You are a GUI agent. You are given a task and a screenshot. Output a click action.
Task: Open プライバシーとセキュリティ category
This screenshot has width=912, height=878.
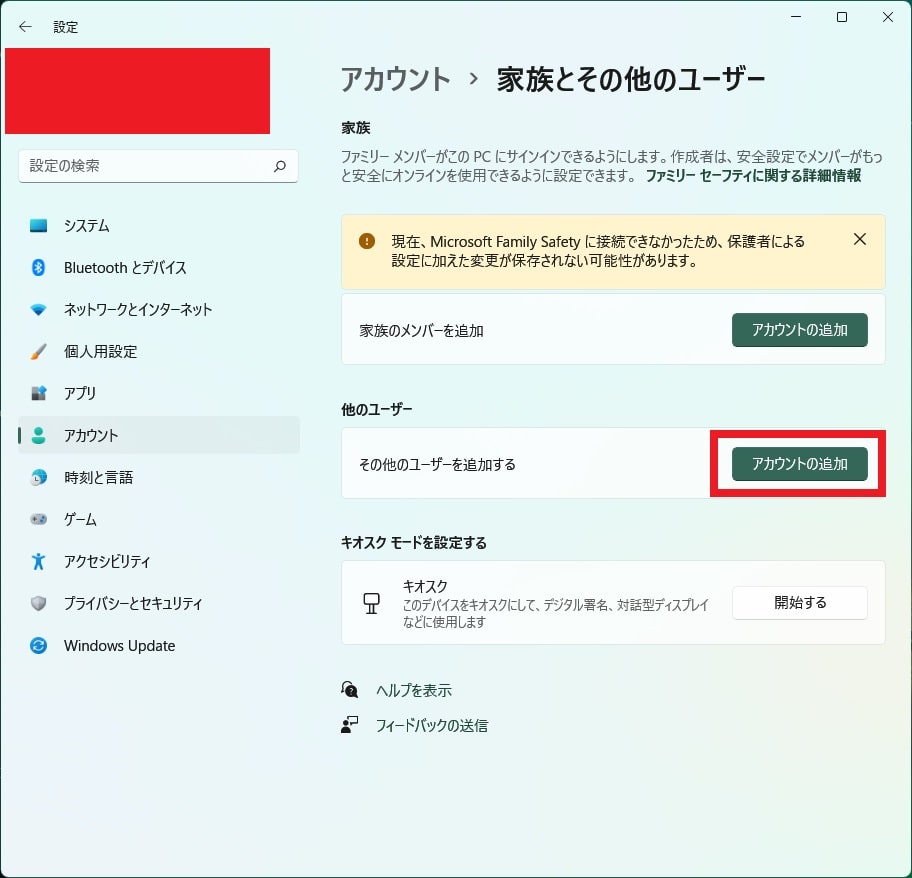159,604
